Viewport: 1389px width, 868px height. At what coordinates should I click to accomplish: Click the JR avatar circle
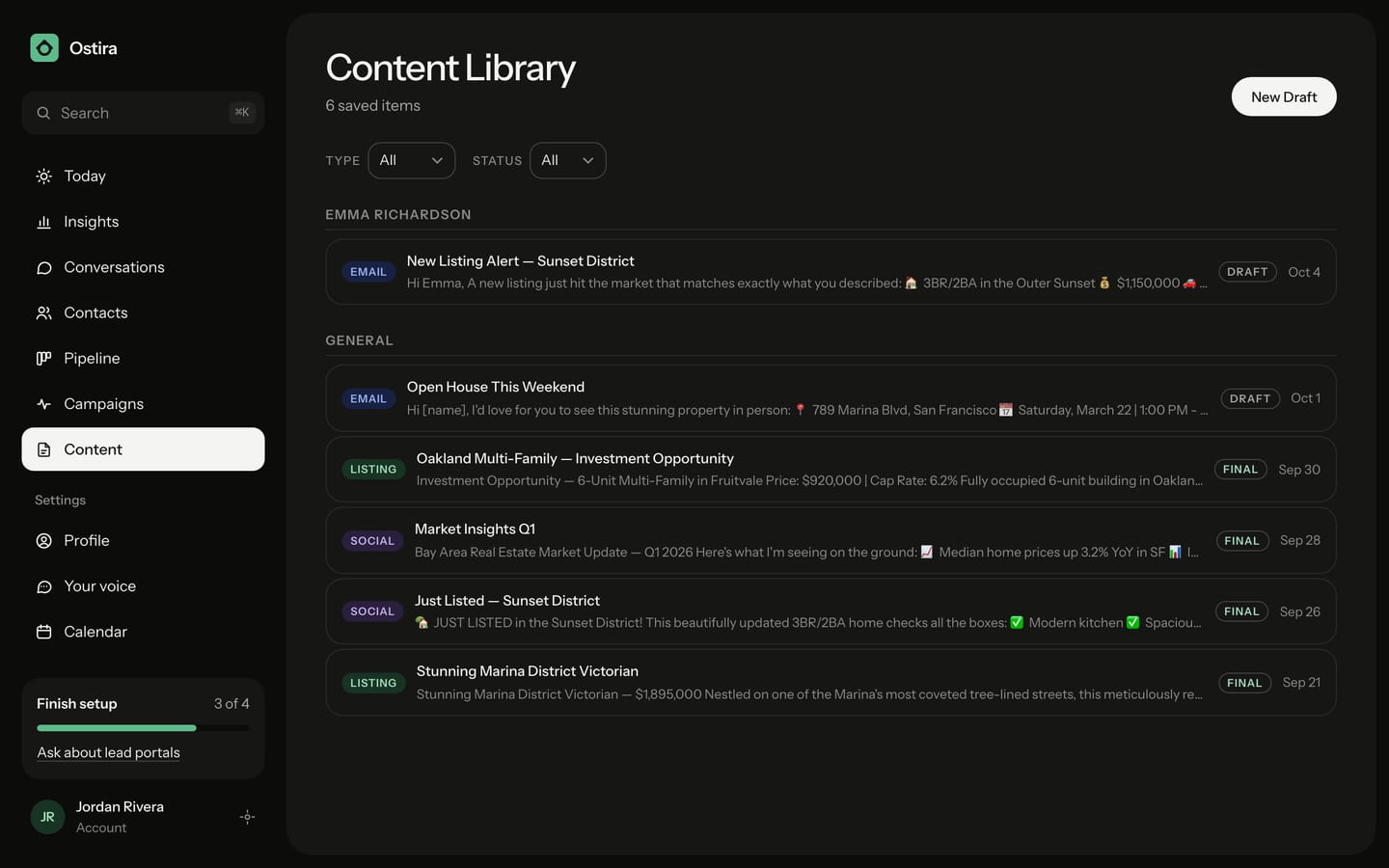(x=47, y=817)
